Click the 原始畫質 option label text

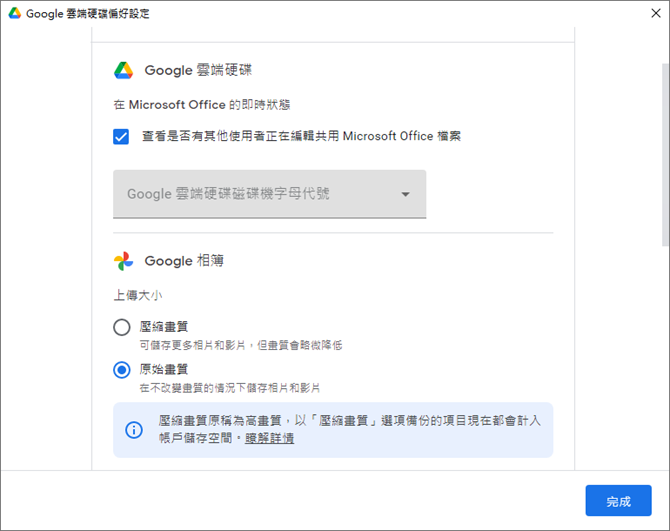tap(164, 369)
